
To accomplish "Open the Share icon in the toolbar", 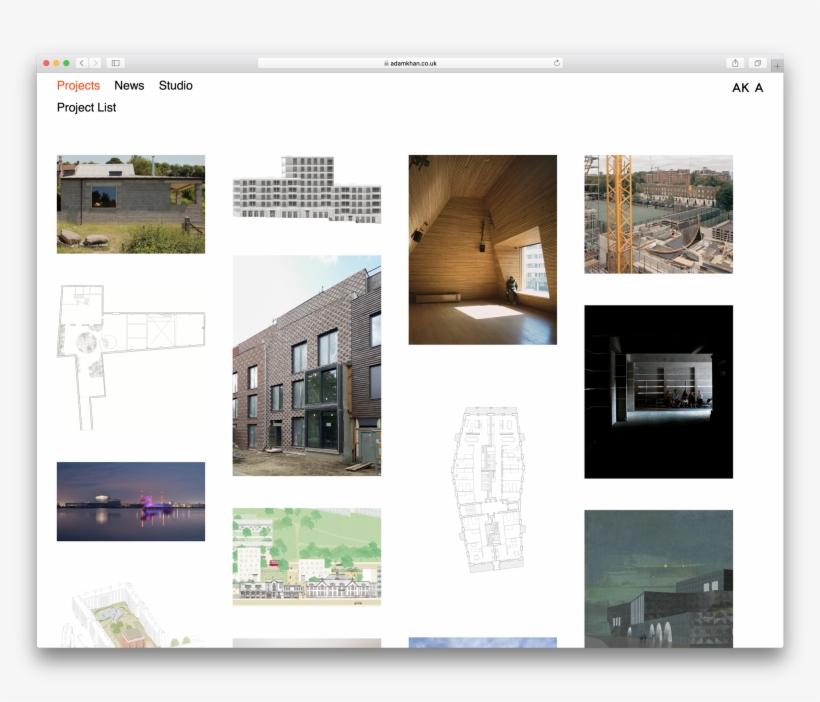I will pos(736,63).
